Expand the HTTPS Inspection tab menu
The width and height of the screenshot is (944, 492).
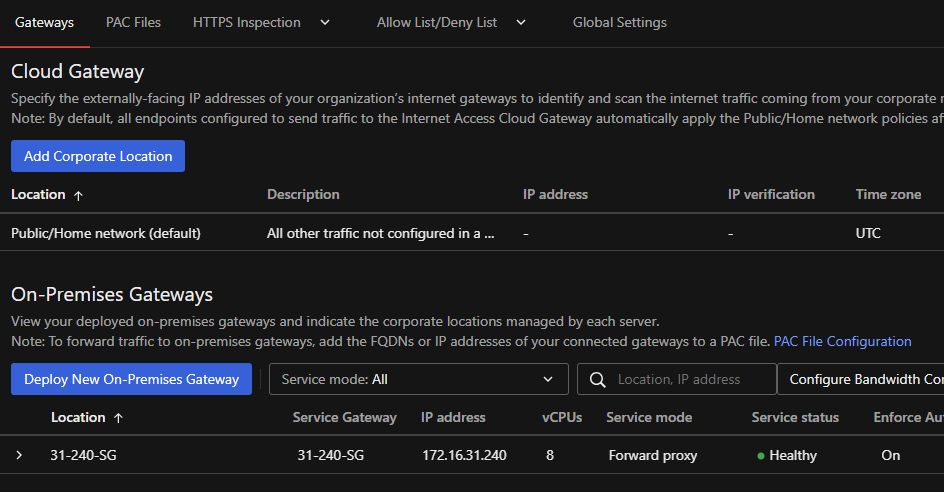coord(325,22)
